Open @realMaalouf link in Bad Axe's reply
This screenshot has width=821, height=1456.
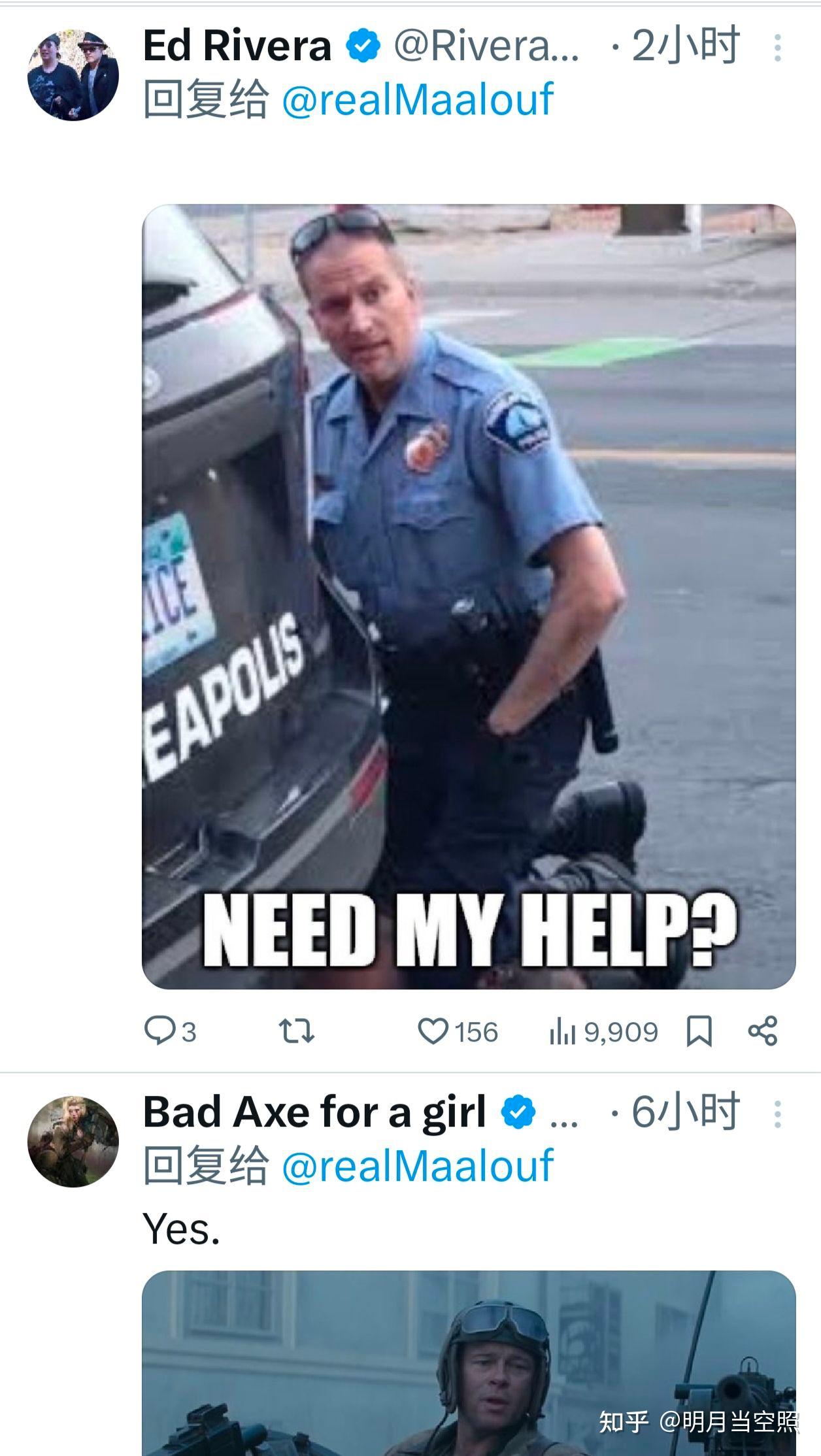[x=418, y=1166]
